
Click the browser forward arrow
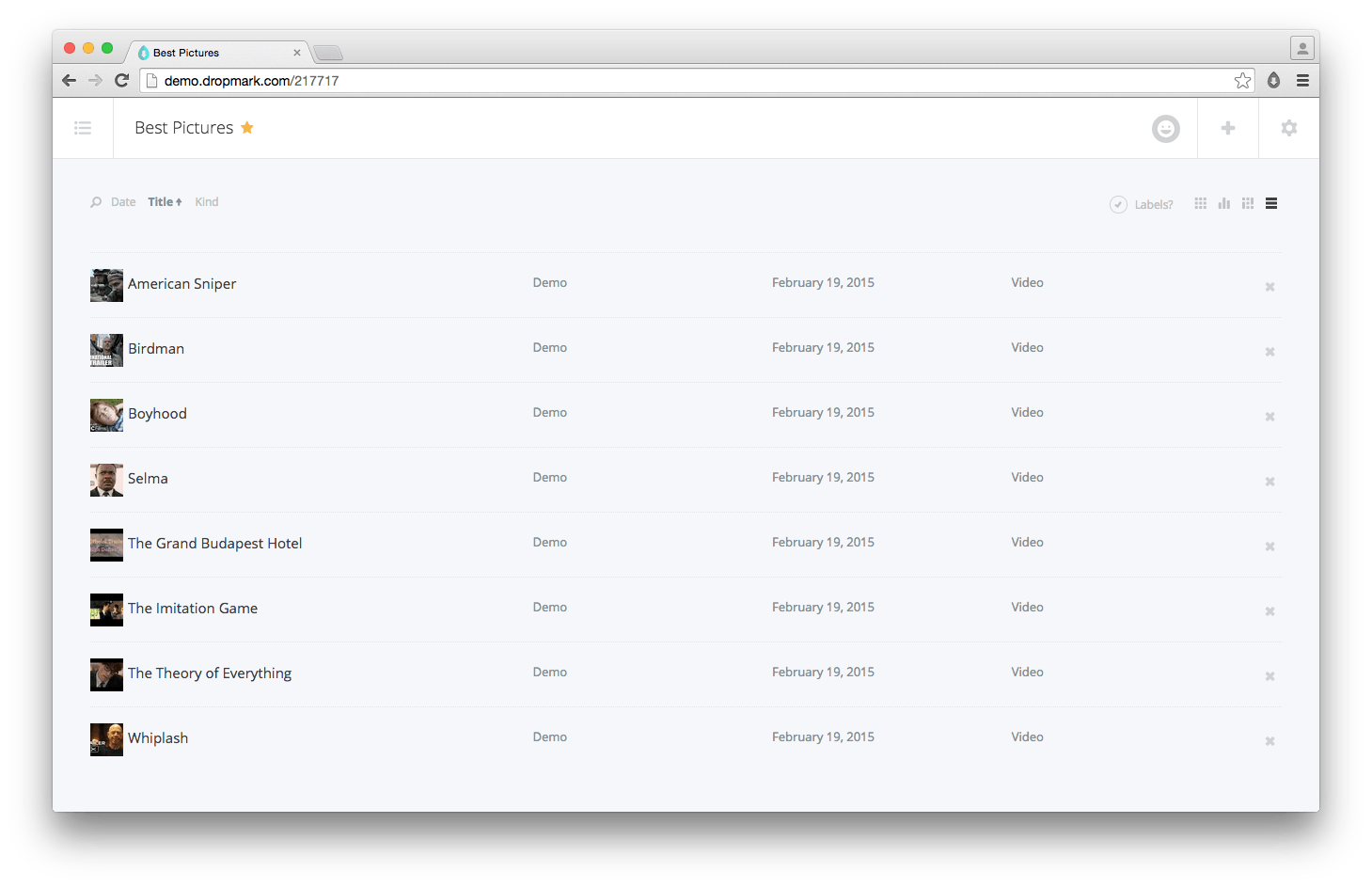[95, 80]
